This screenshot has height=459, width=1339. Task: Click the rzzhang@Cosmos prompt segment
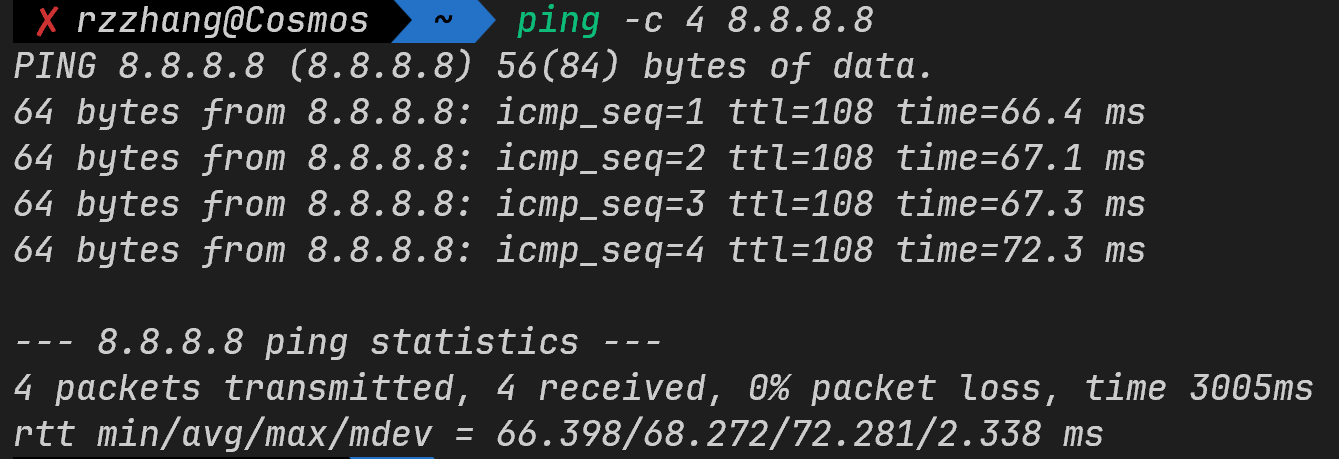tap(222, 20)
